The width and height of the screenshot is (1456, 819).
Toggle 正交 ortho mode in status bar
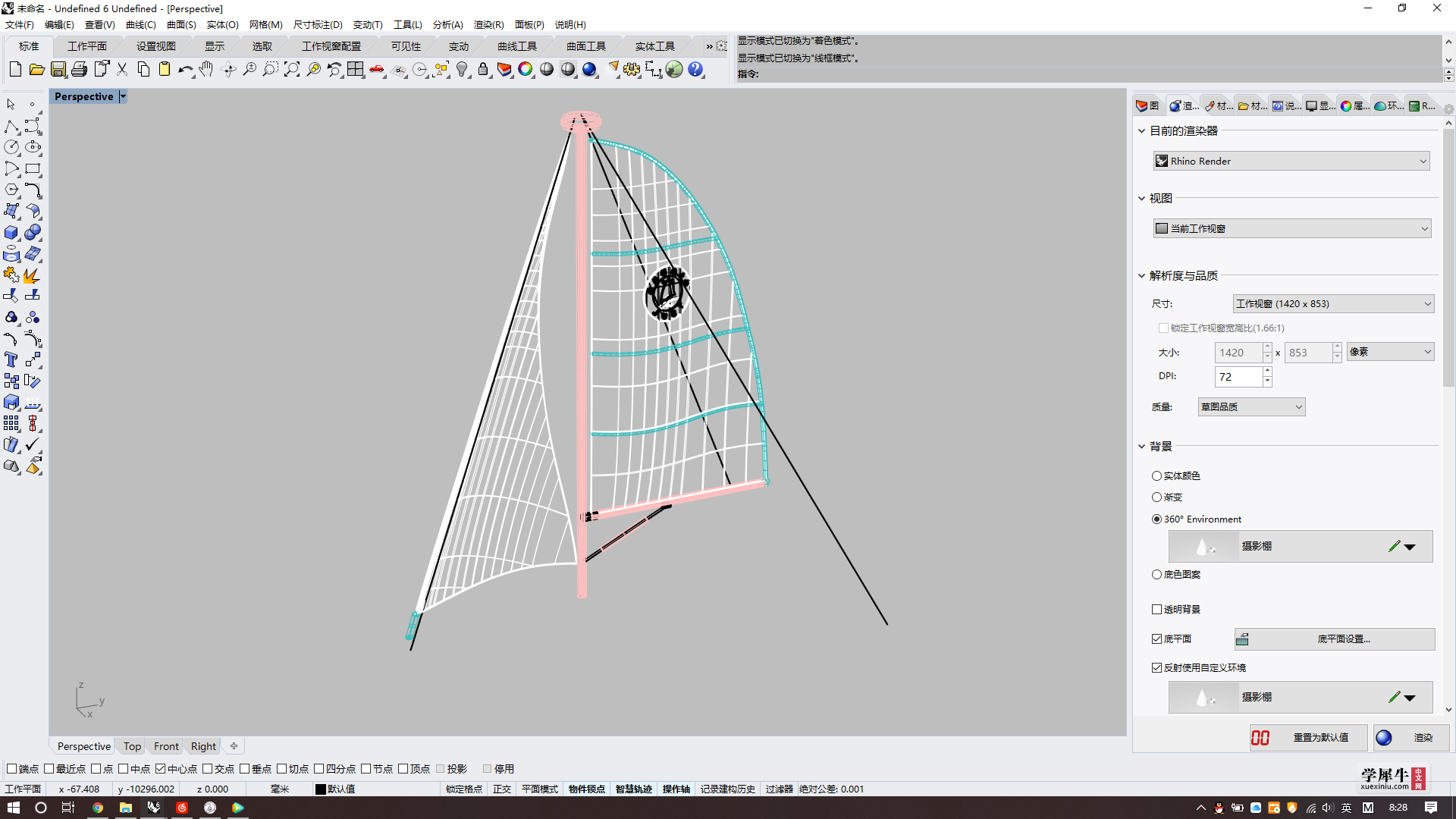(x=502, y=789)
